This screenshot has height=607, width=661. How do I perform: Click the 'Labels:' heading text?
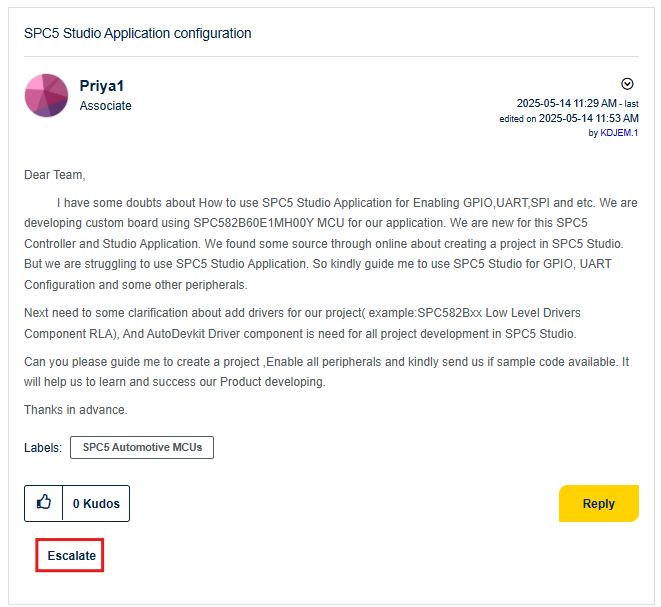pyautogui.click(x=43, y=447)
